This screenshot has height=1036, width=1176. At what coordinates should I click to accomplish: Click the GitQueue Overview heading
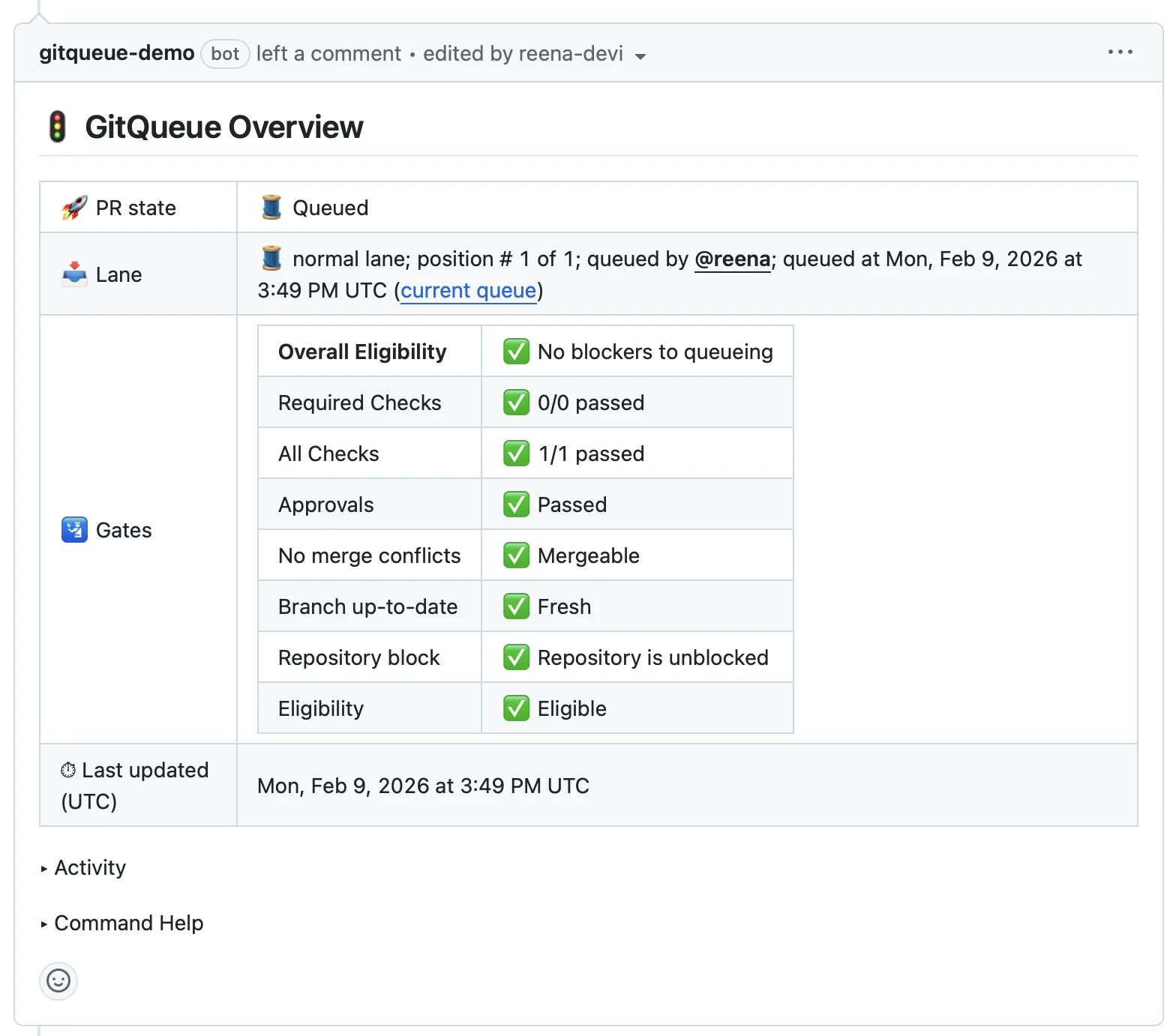(224, 127)
